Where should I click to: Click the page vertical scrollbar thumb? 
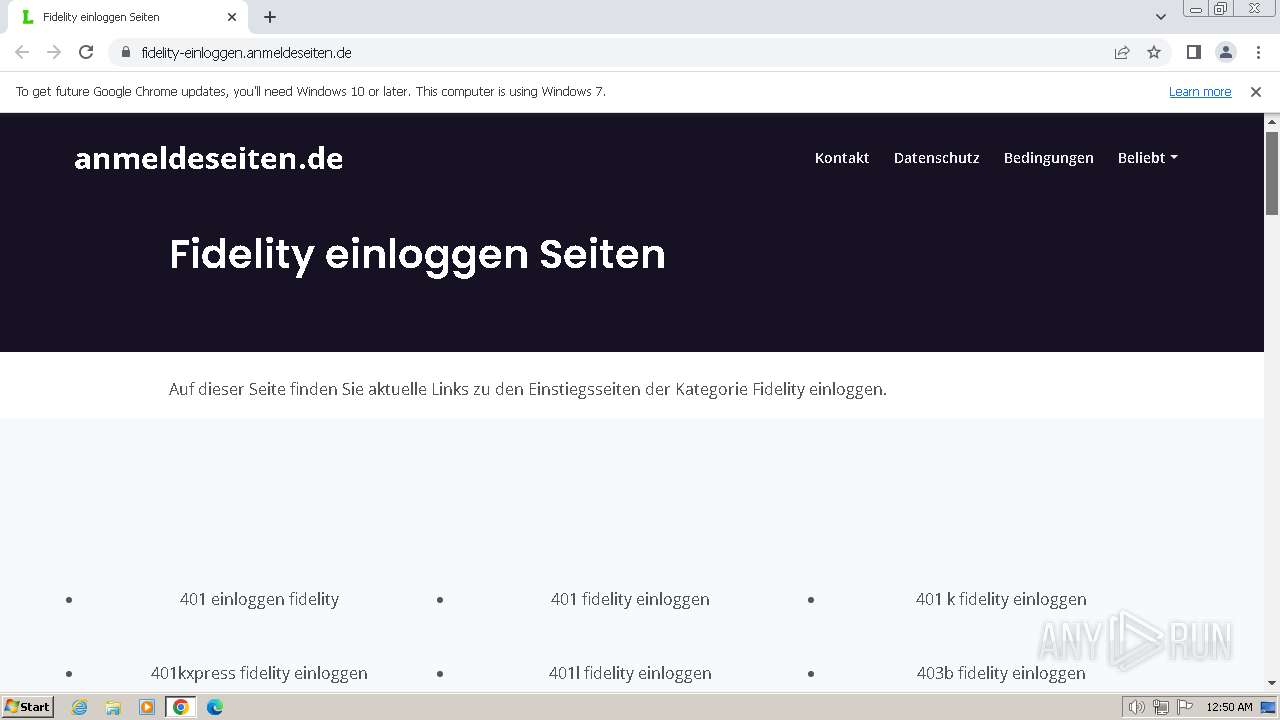1272,173
